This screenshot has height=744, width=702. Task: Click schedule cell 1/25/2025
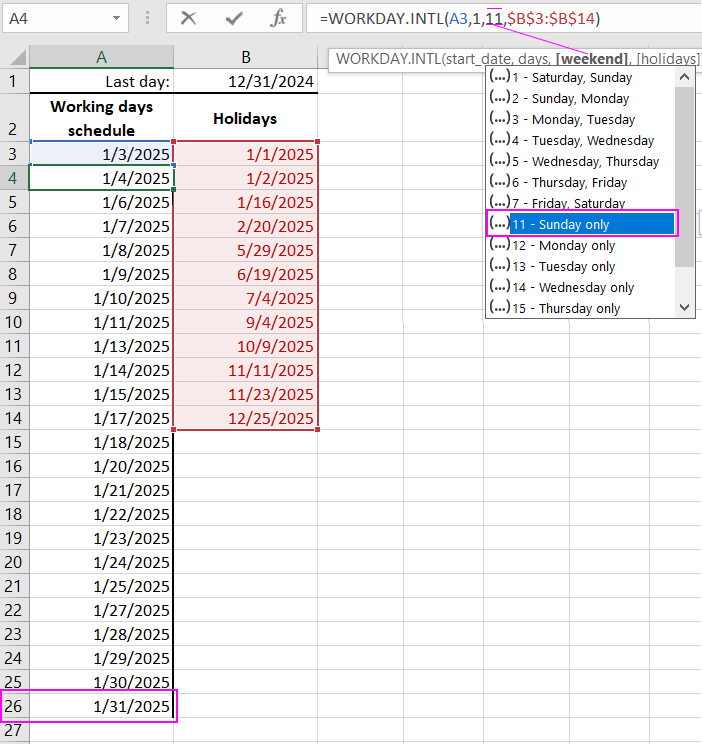(x=102, y=586)
